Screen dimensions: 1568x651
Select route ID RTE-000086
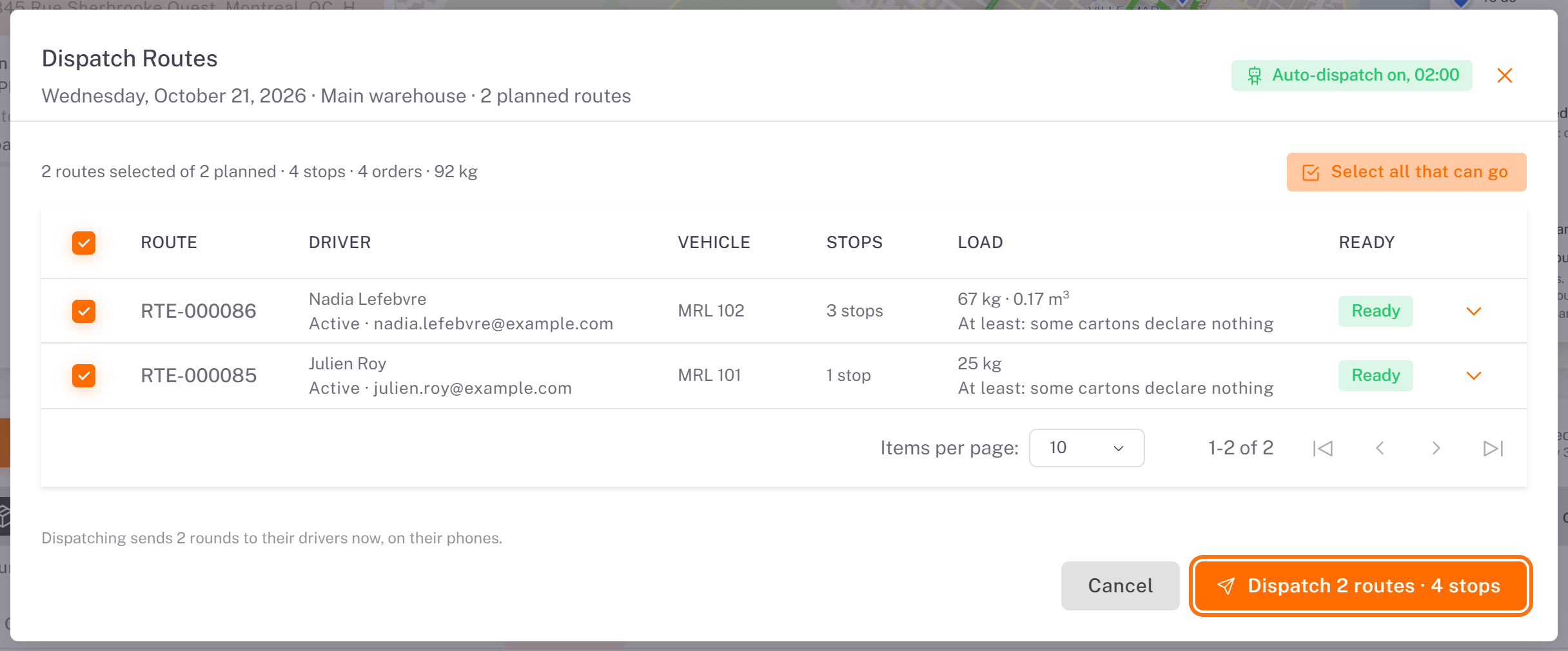tap(199, 311)
